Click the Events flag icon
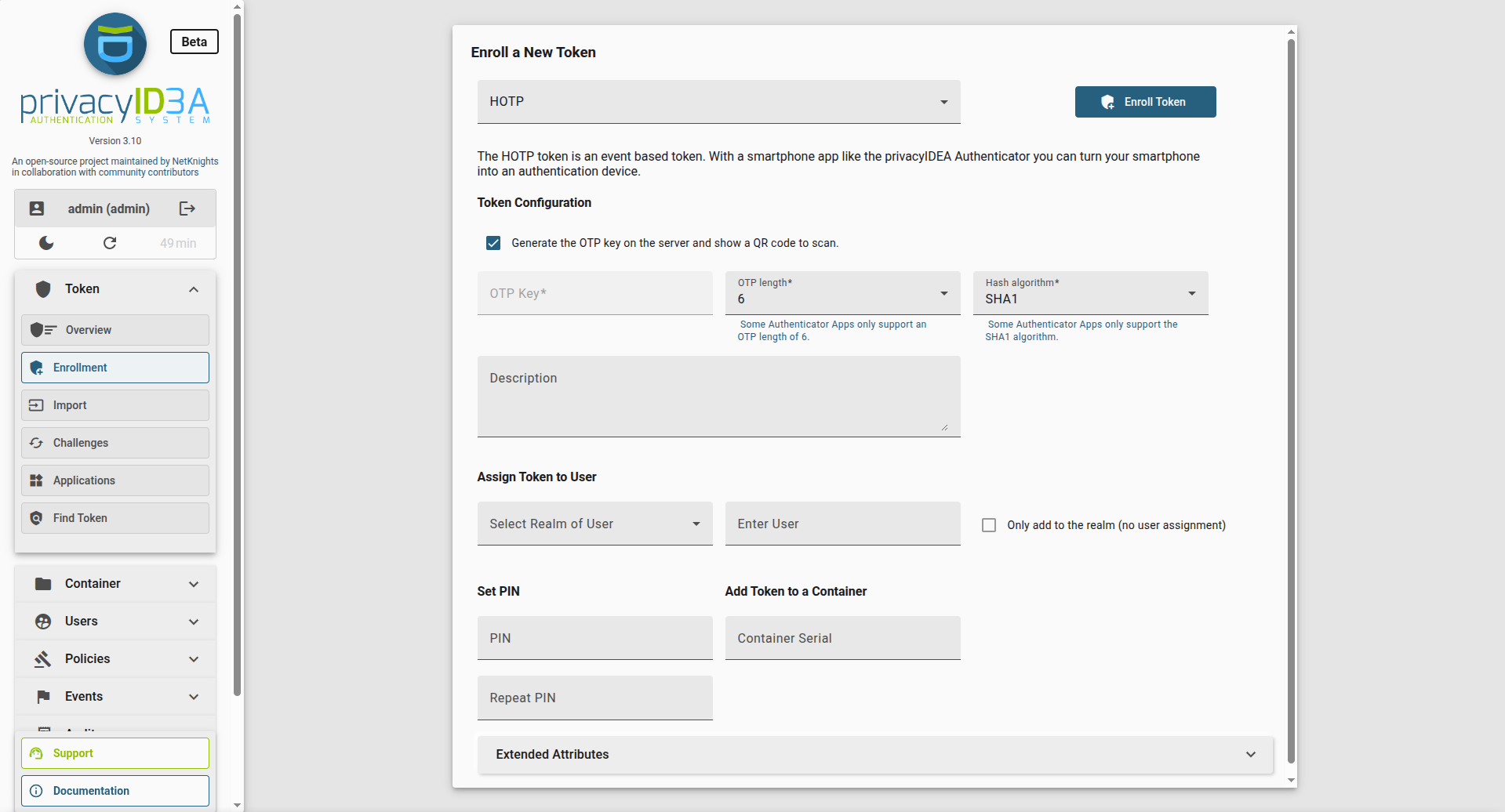The height and width of the screenshot is (812, 1505). coord(43,697)
